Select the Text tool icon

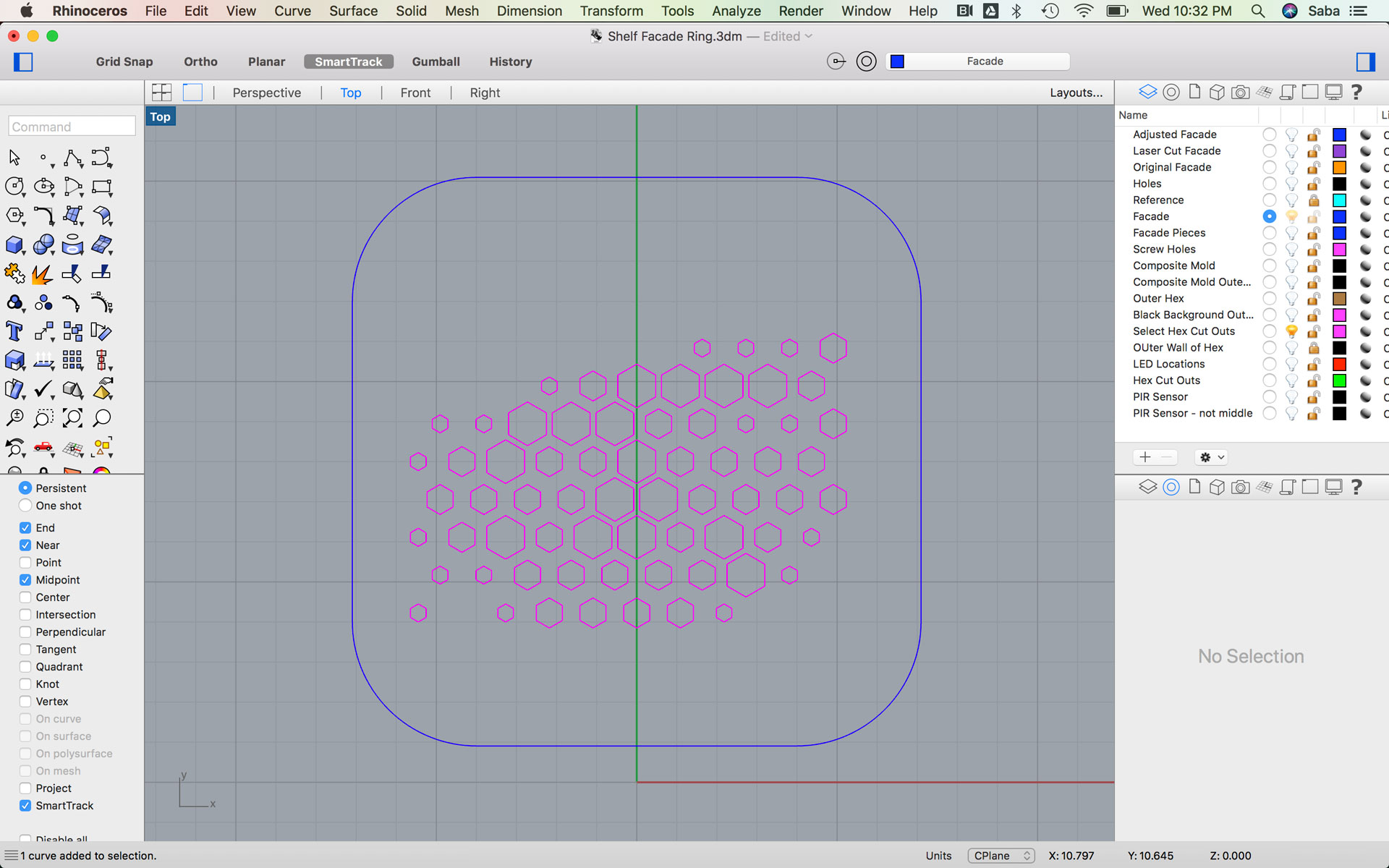coord(14,331)
